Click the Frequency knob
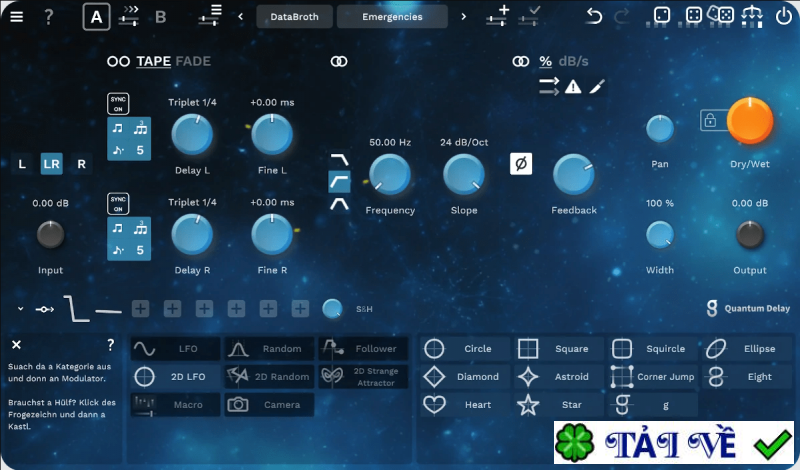Screen dimensions: 800x470 click(x=390, y=175)
